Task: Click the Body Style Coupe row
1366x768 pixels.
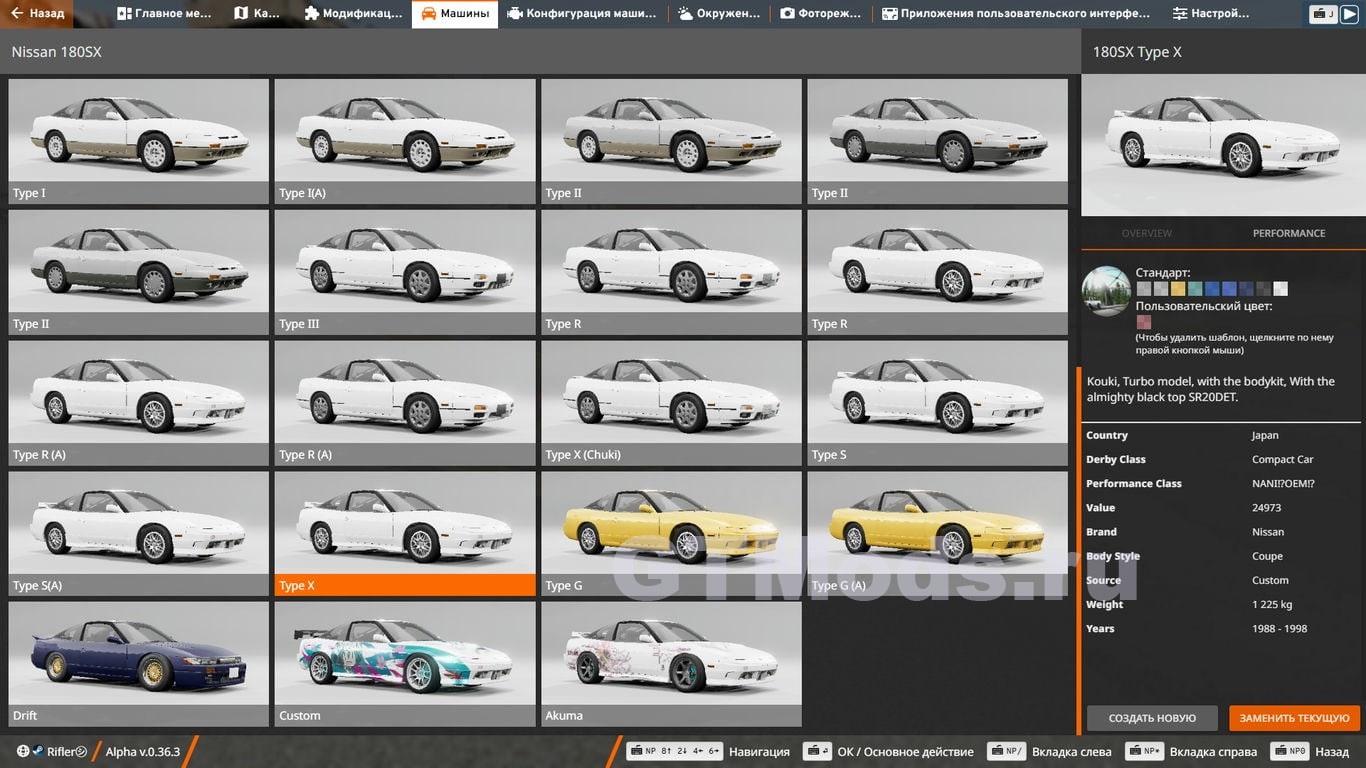Action: click(1222, 556)
